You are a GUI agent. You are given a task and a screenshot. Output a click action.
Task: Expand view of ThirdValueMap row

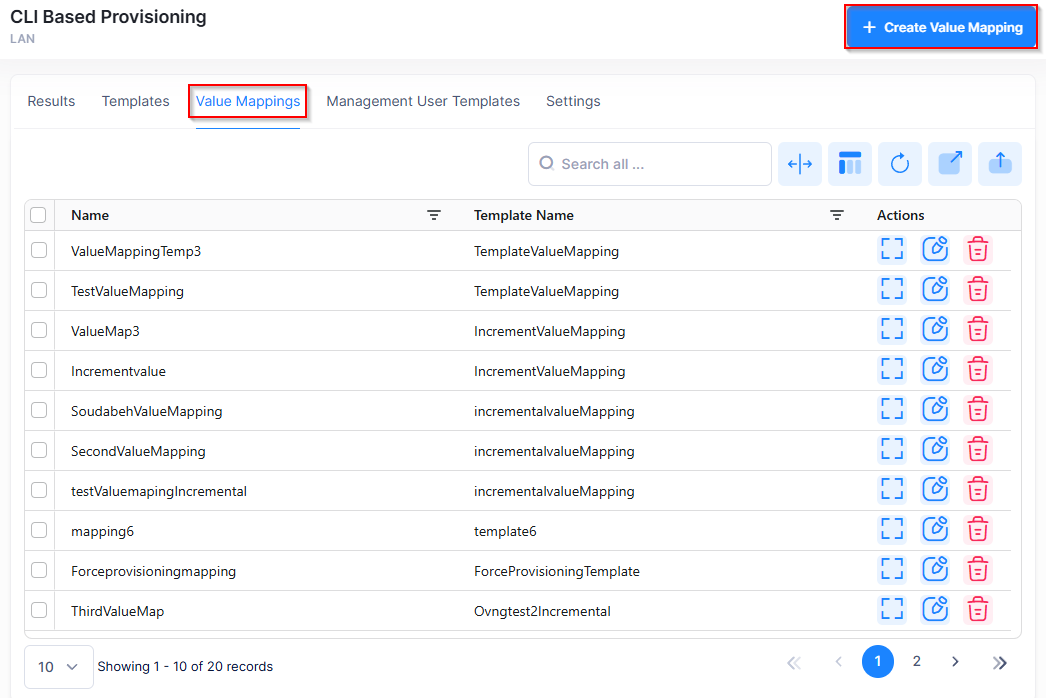[x=892, y=610]
